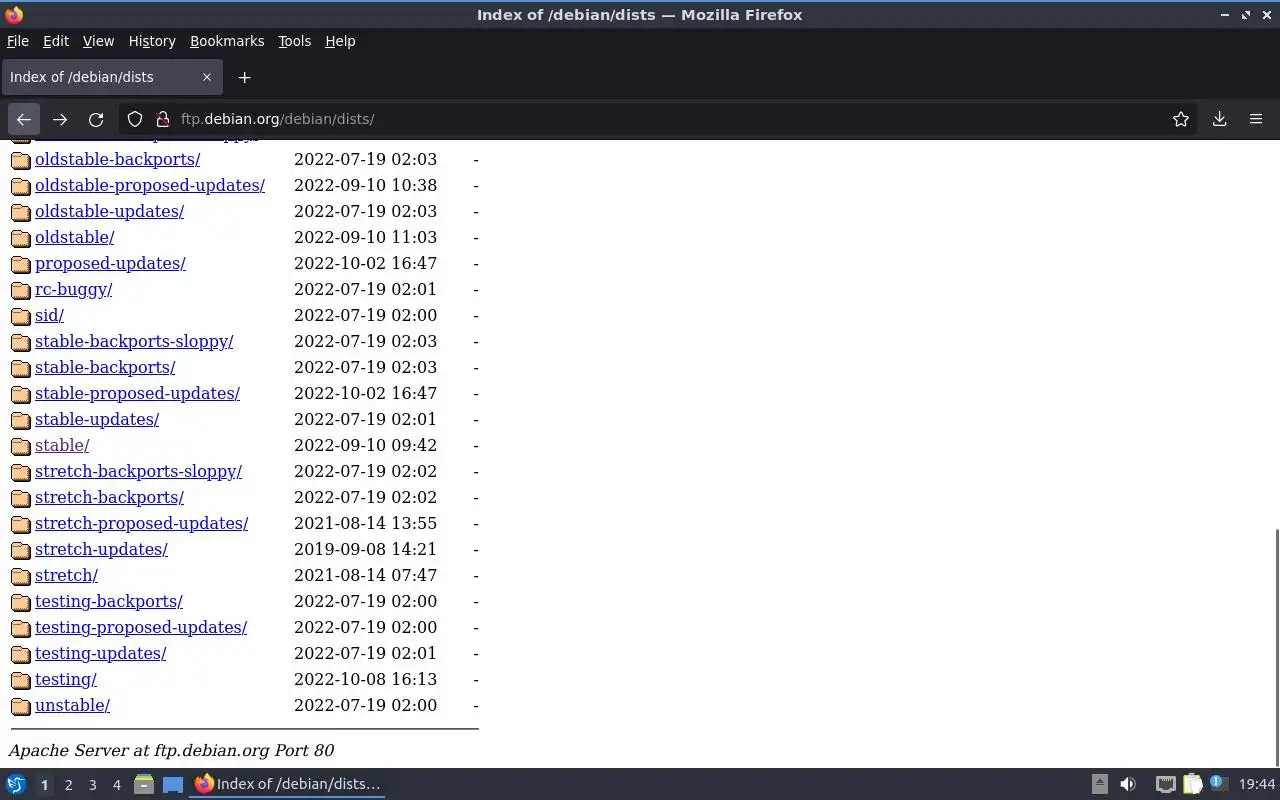
Task: Open the stretch-updates/ directory
Action: click(101, 549)
